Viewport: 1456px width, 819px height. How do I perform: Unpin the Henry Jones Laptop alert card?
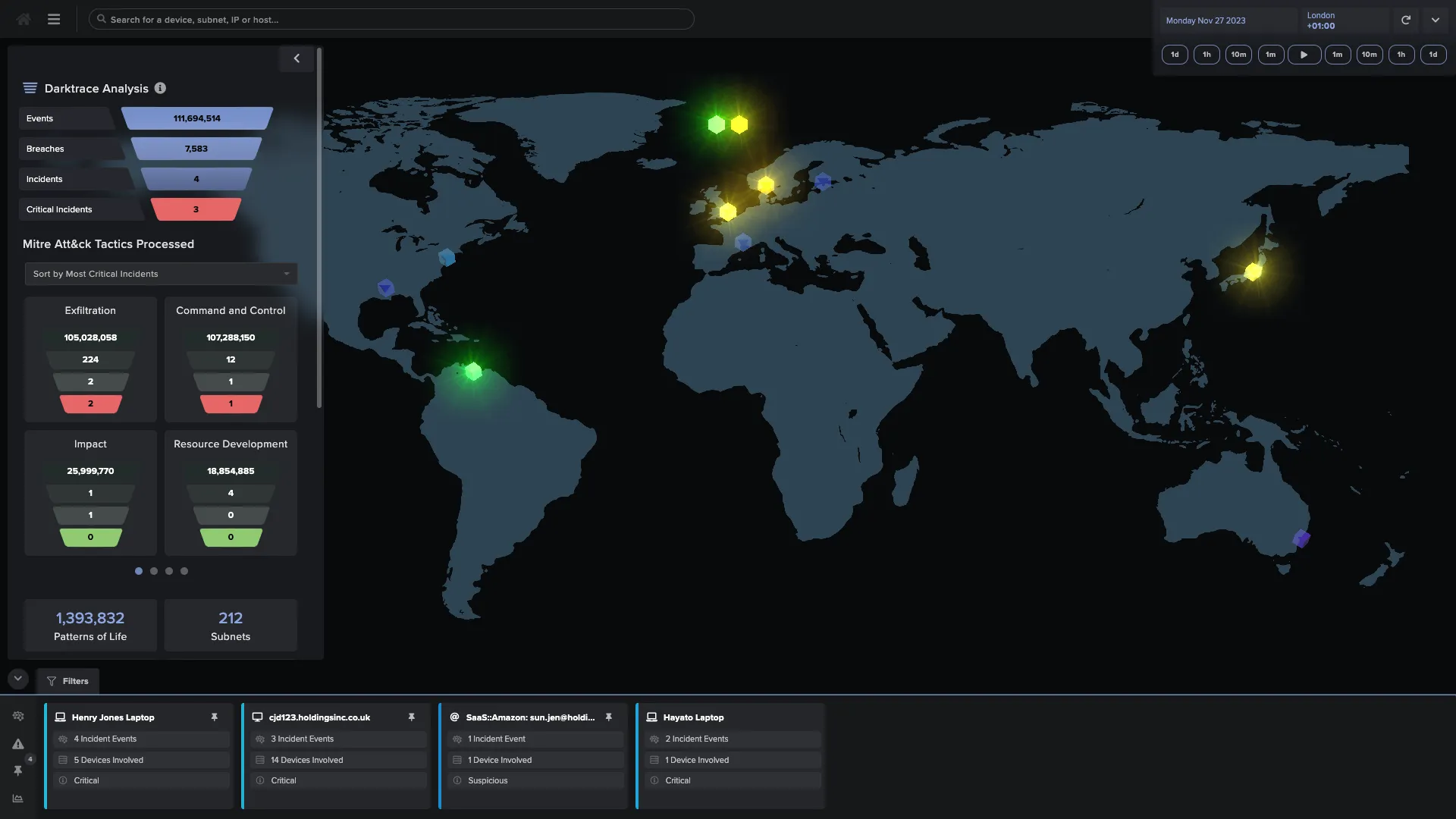tap(215, 717)
